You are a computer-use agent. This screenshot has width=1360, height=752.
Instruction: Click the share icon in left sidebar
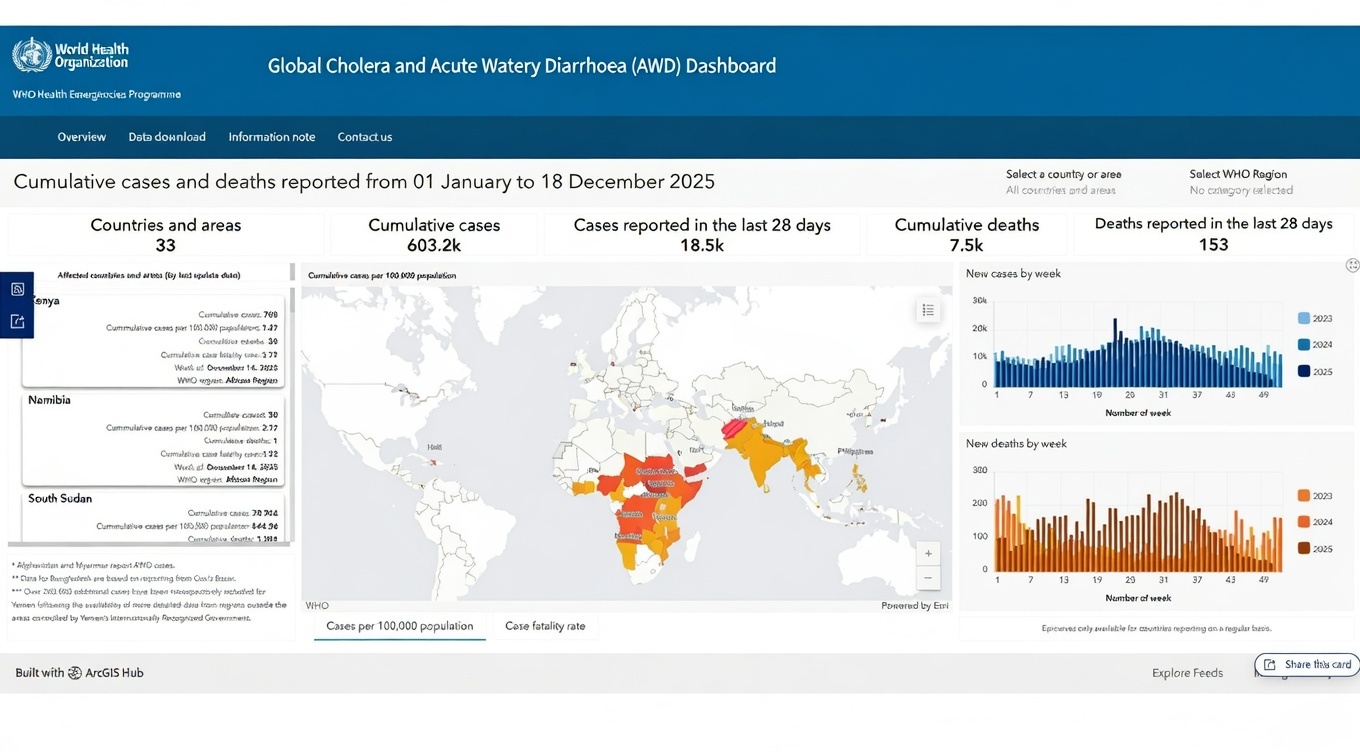click(x=17, y=321)
